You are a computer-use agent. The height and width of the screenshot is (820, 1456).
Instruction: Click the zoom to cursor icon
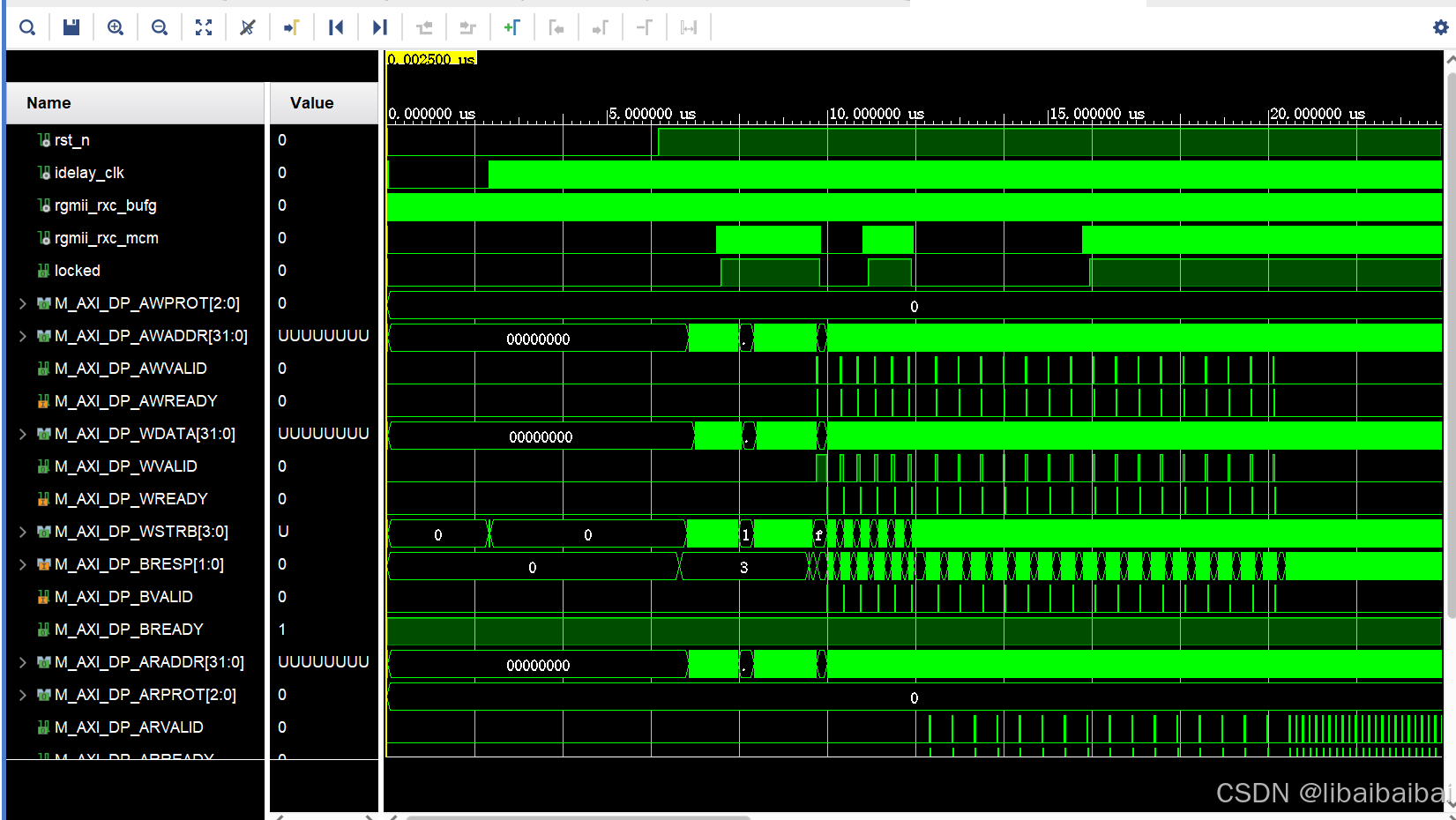(248, 27)
